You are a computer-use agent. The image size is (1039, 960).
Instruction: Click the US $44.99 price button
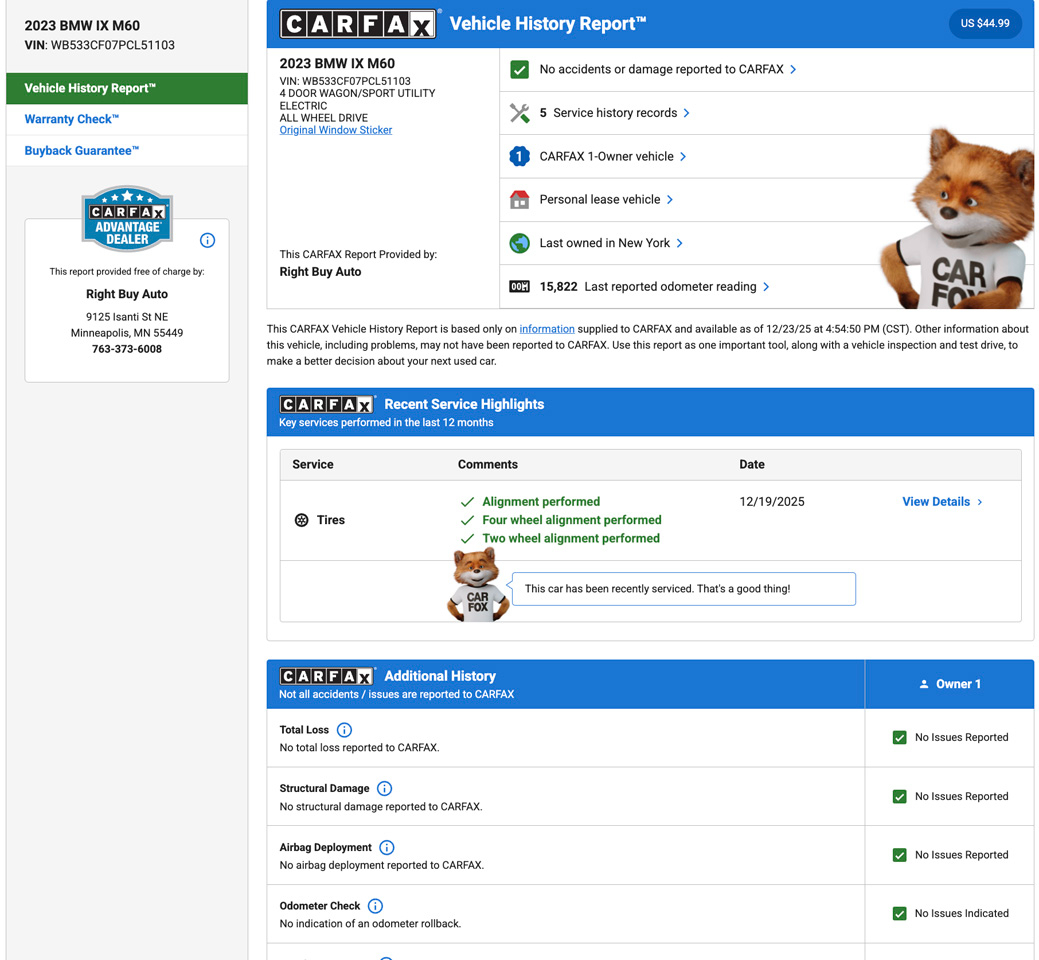pos(984,23)
